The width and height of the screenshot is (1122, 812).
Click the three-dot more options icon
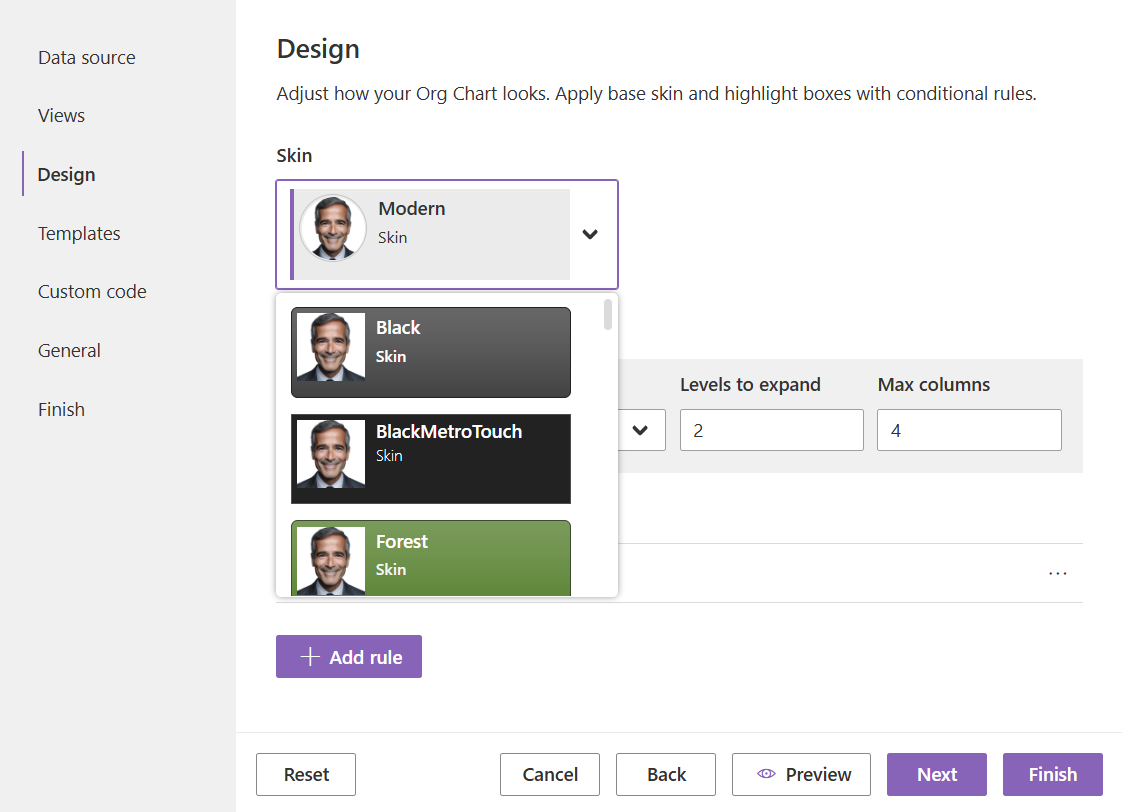click(1057, 574)
